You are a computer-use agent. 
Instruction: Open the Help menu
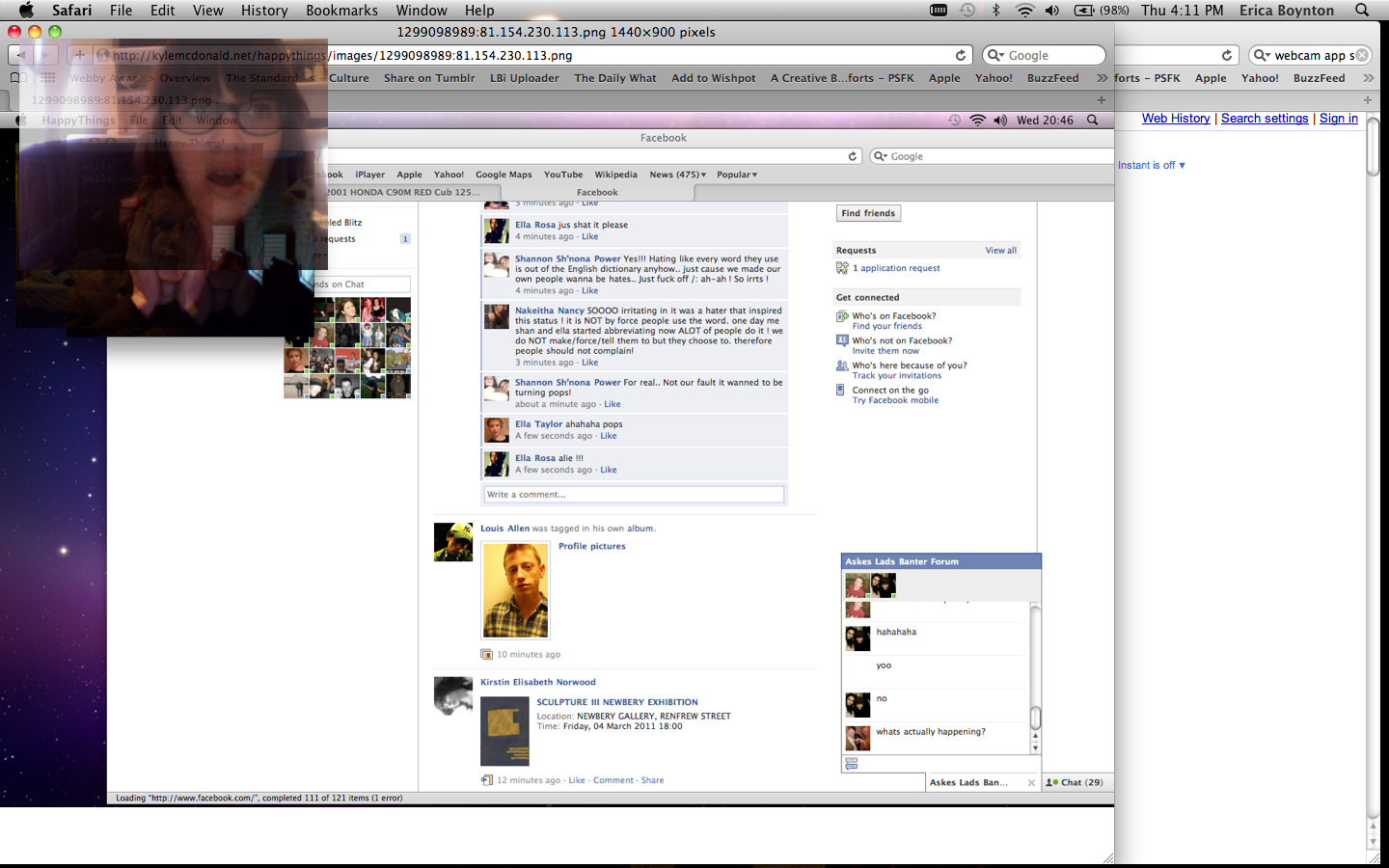tap(479, 10)
